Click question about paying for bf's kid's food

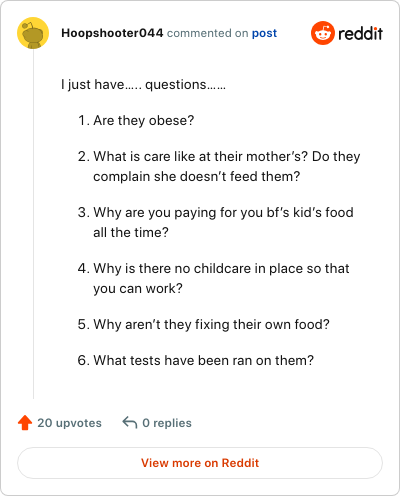[x=223, y=222]
